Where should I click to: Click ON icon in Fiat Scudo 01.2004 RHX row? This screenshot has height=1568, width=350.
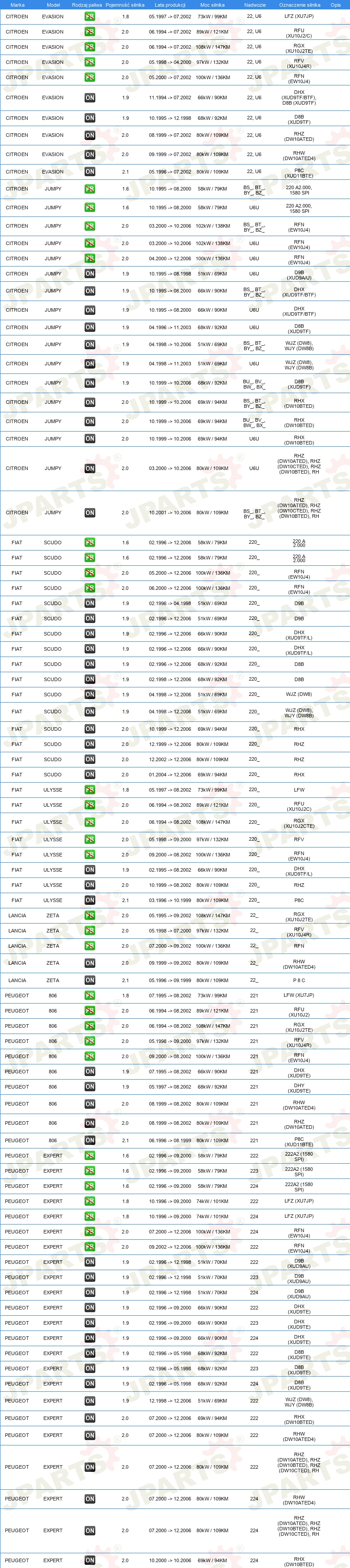90,775
